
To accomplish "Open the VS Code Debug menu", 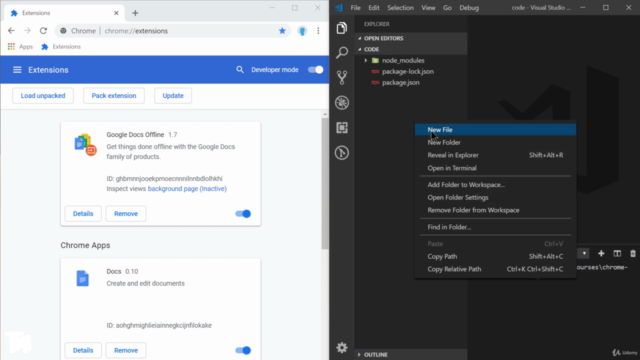I will pyautogui.click(x=469, y=8).
